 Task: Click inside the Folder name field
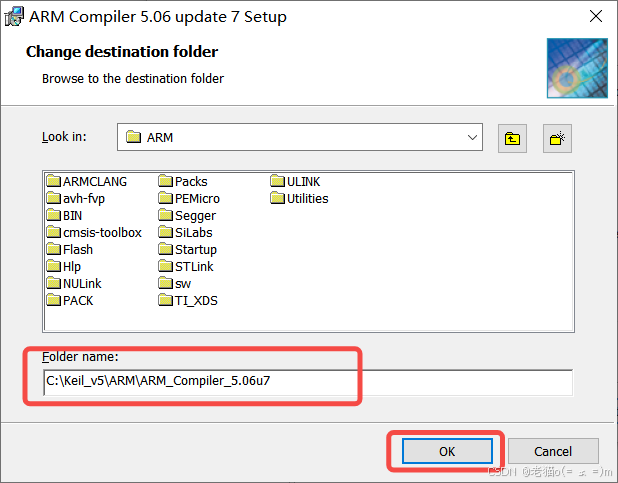[x=308, y=382]
